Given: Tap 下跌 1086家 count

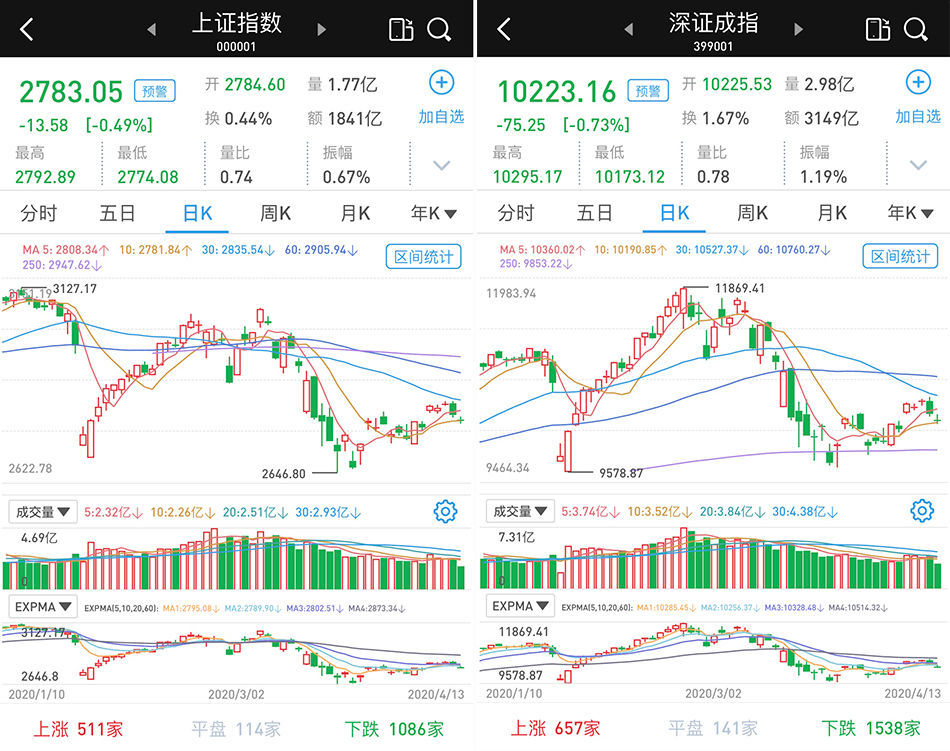Looking at the screenshot, I should (394, 729).
